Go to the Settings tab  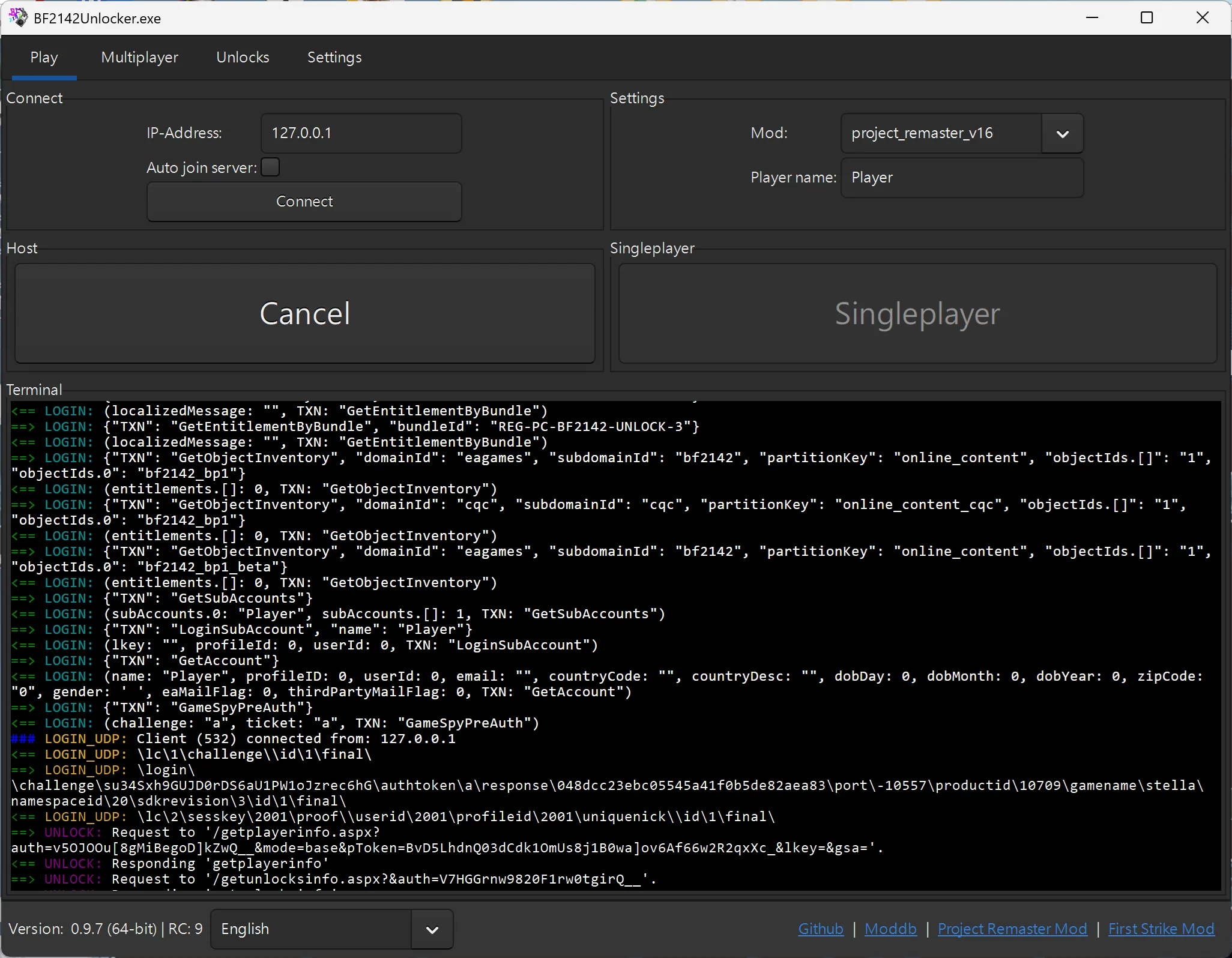334,58
